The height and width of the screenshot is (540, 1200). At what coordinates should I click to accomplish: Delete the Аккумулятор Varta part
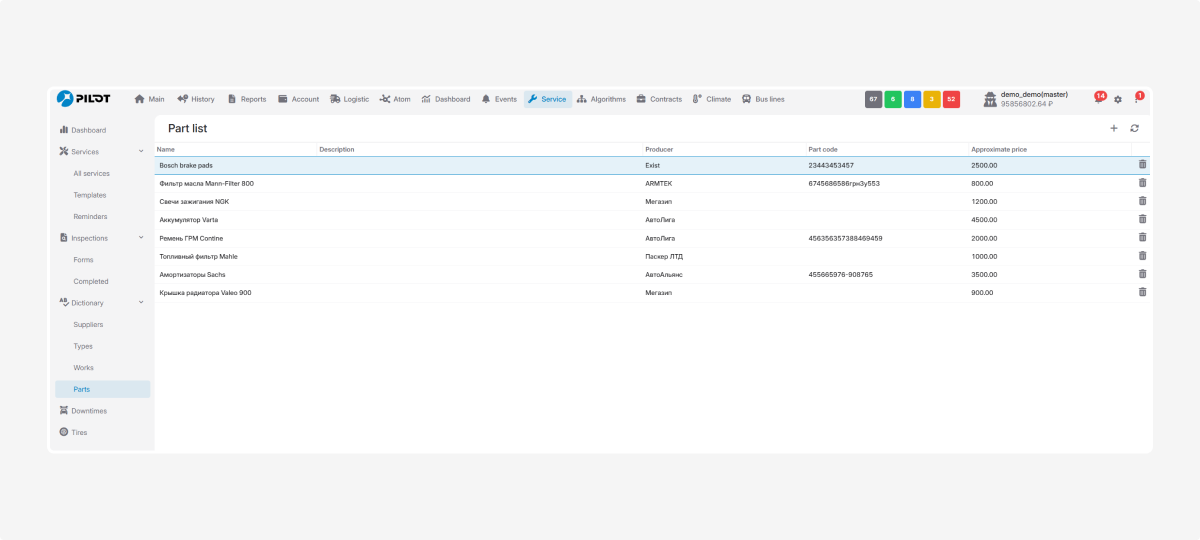1142,219
